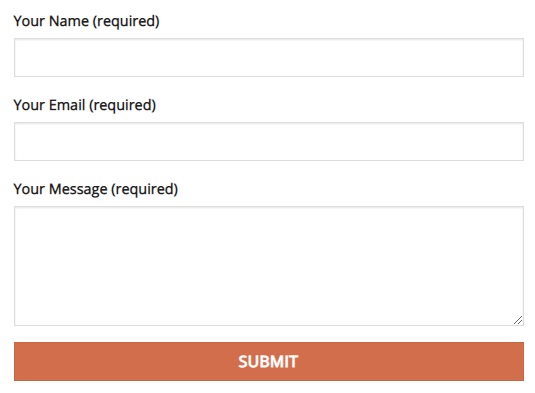Viewport: 535px width, 393px height.
Task: Select the box under "Your Message (required)"
Action: point(269,266)
